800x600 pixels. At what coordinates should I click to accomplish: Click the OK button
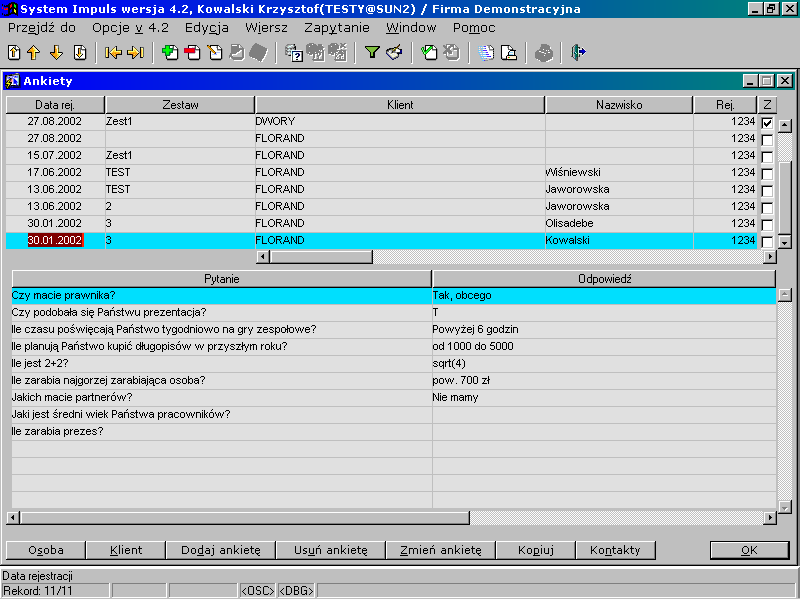[x=749, y=550]
